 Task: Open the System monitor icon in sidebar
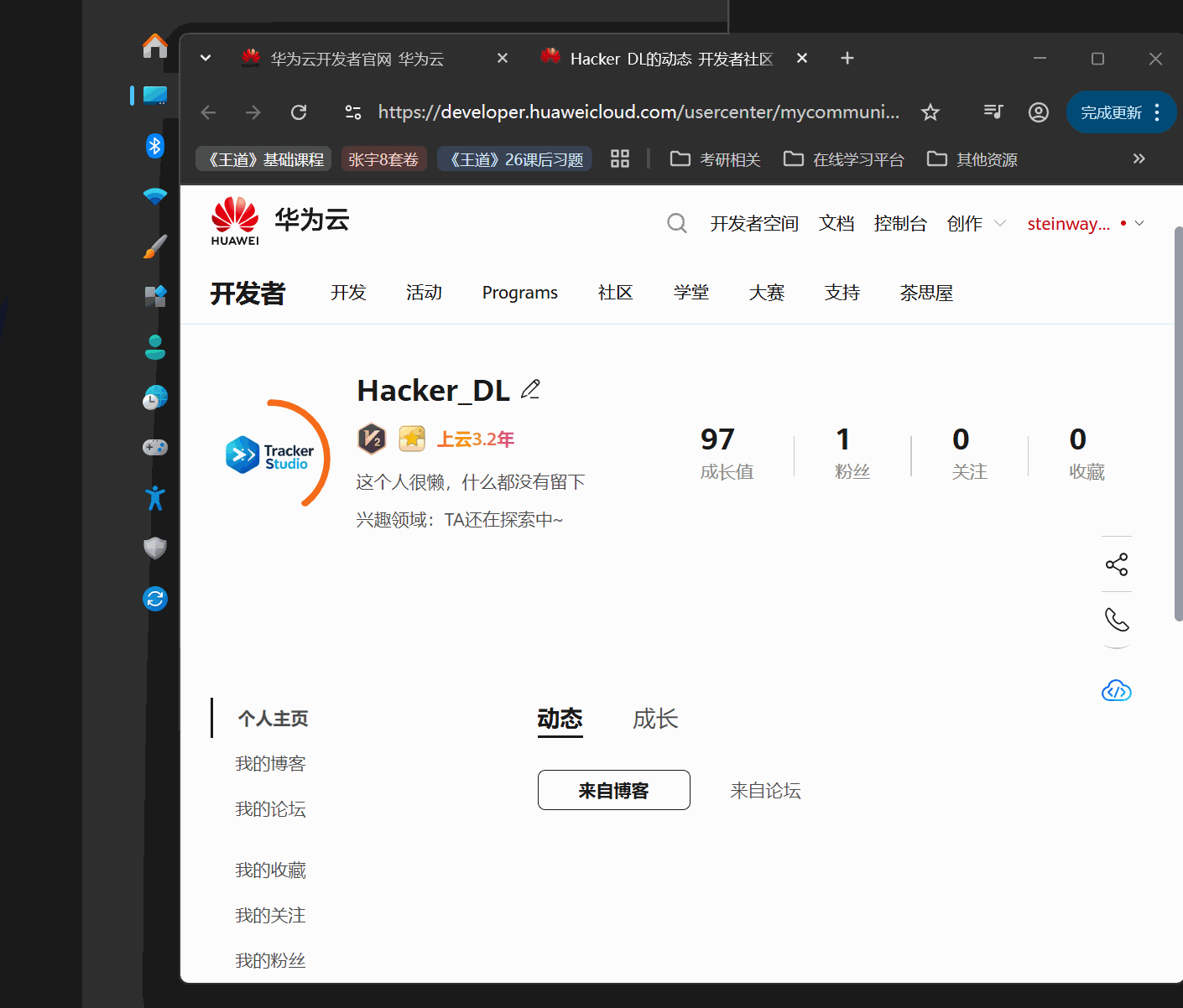[155, 96]
